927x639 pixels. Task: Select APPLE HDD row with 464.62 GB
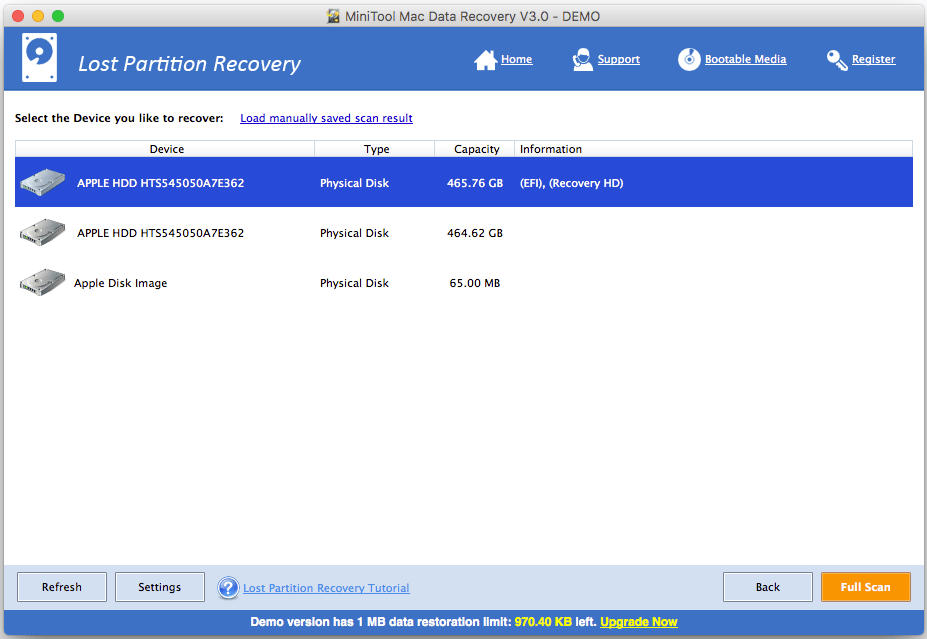[x=464, y=232]
